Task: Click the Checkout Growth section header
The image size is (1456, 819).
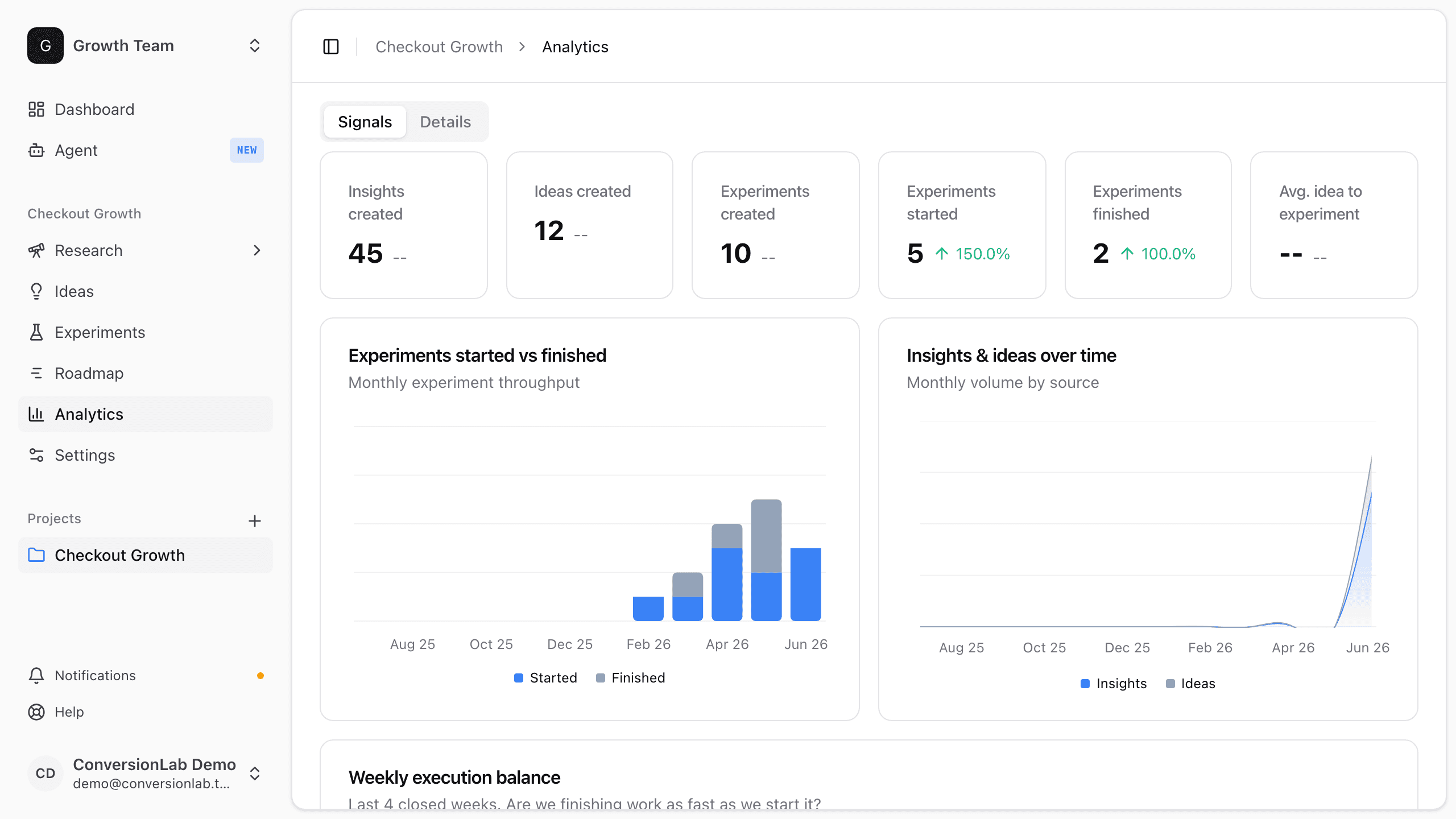Action: 84,214
